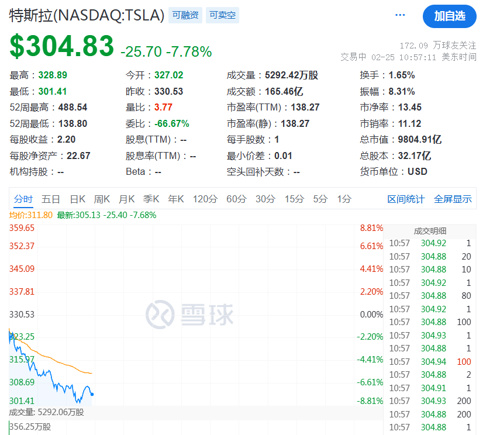
Task: Click the 今开 value 327.02
Action: click(x=169, y=75)
